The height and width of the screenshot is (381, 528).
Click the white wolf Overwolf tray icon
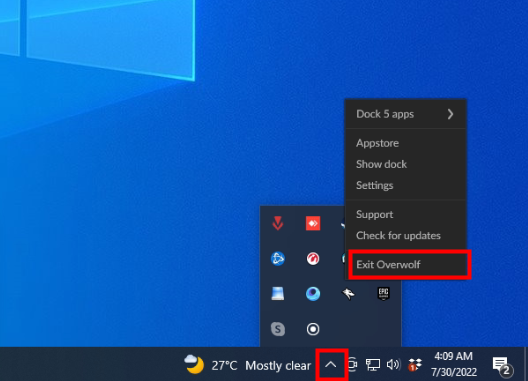(348, 293)
